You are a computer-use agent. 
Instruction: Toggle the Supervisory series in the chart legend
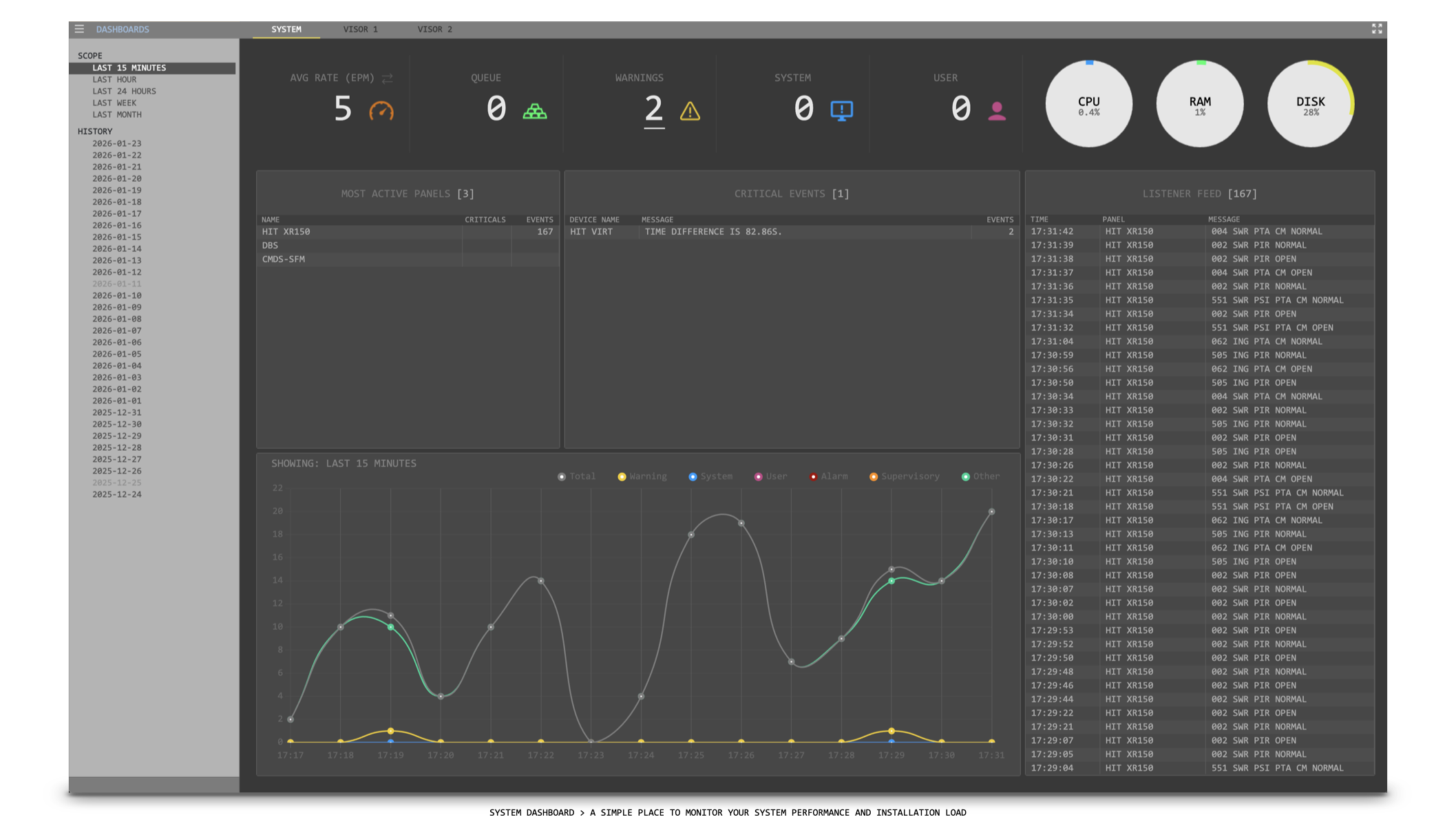(905, 476)
